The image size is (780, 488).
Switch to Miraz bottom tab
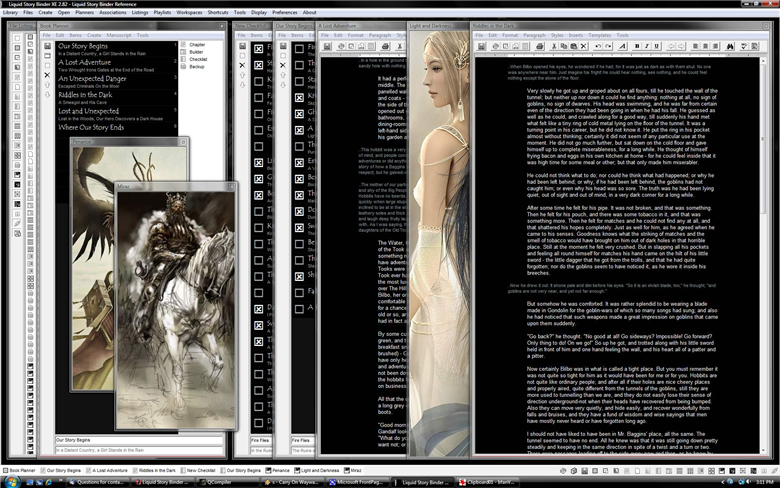(353, 470)
